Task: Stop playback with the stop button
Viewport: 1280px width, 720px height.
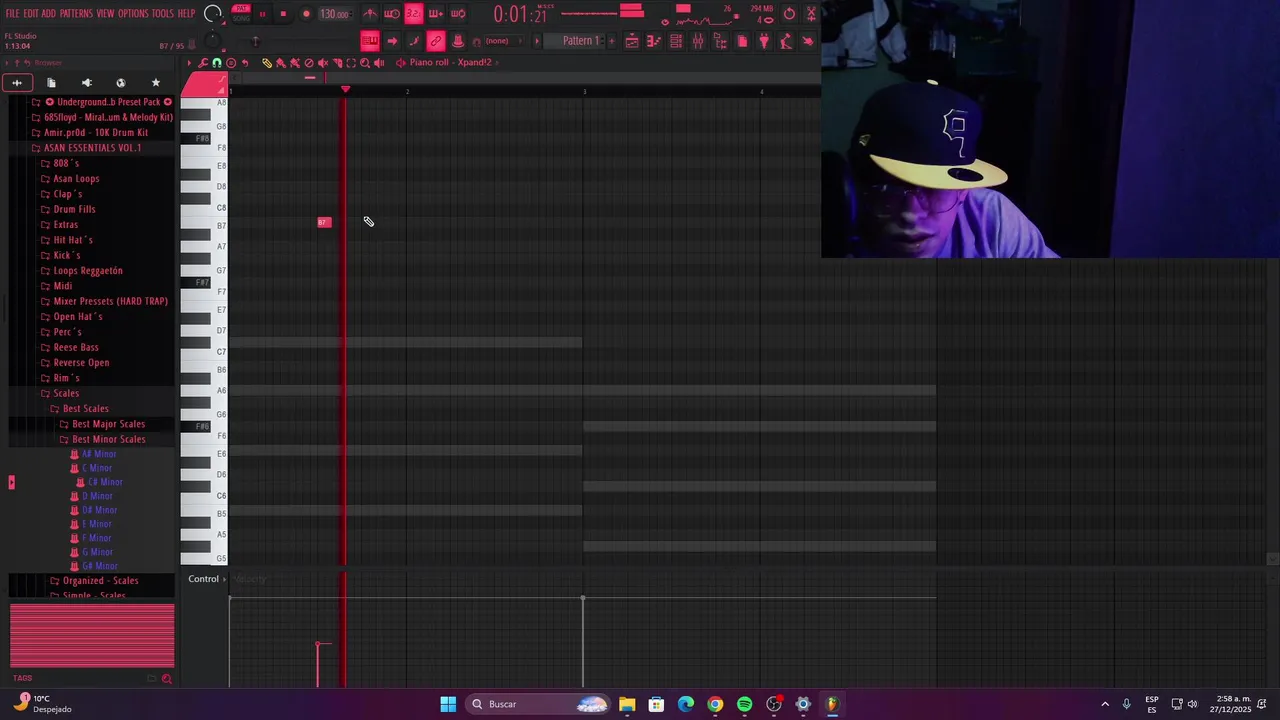Action: point(283,14)
